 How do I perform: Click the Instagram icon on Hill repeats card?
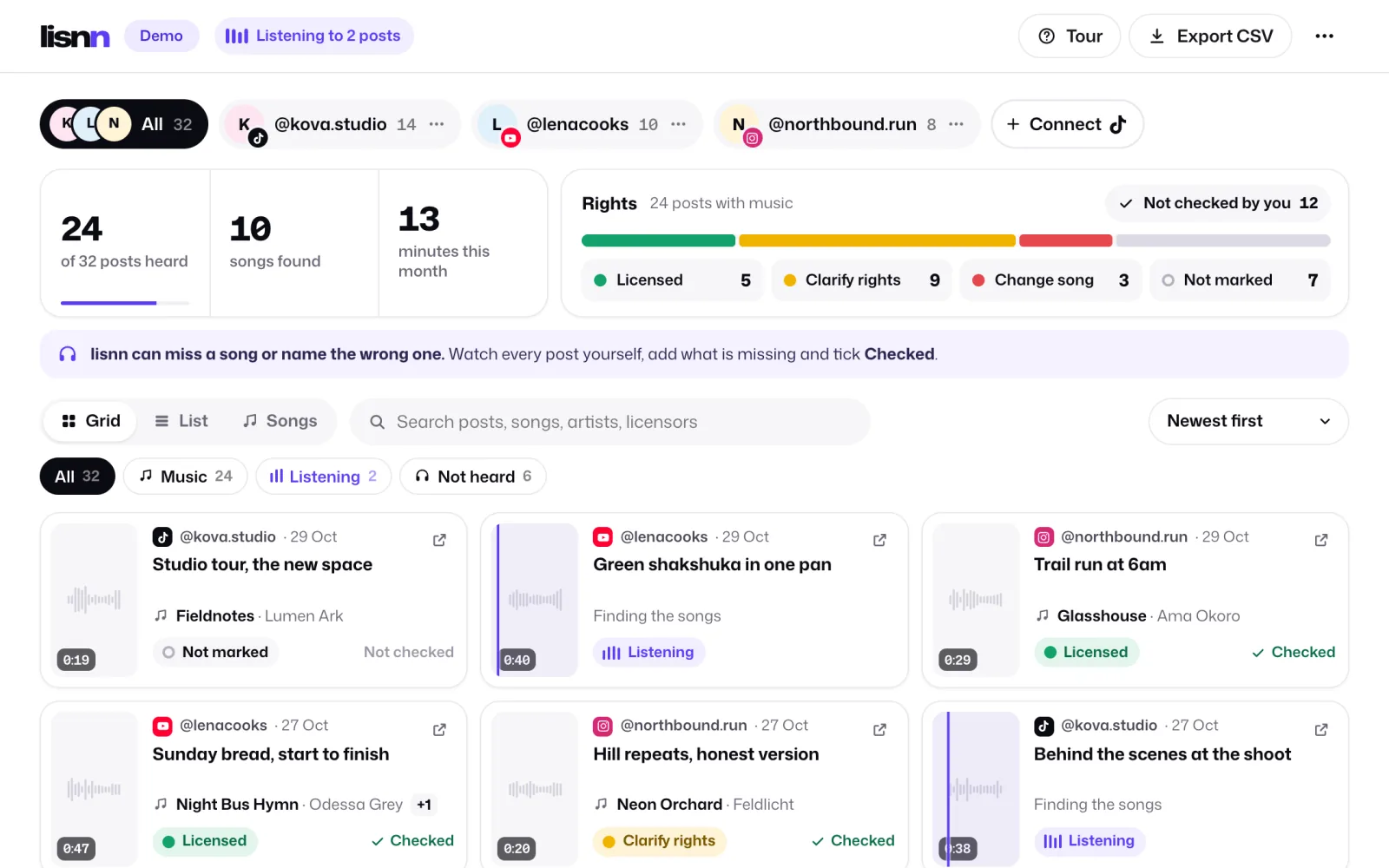pos(602,726)
